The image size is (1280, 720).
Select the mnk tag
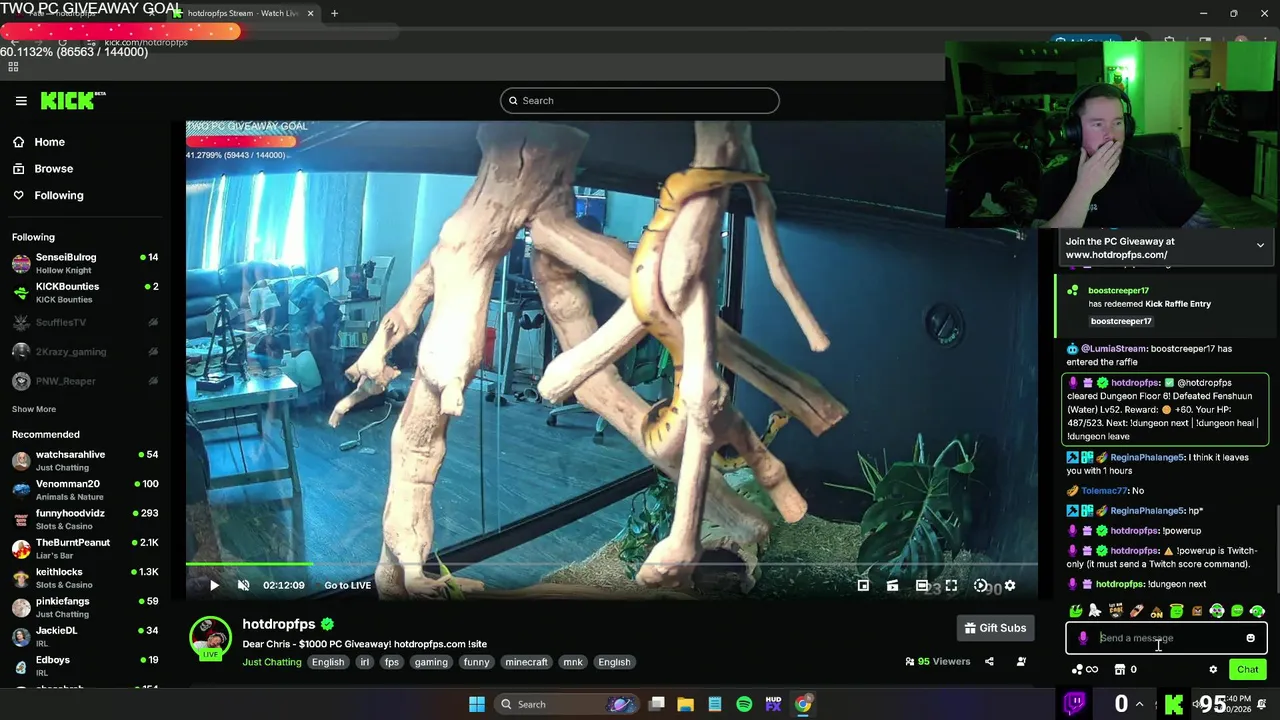tap(573, 662)
